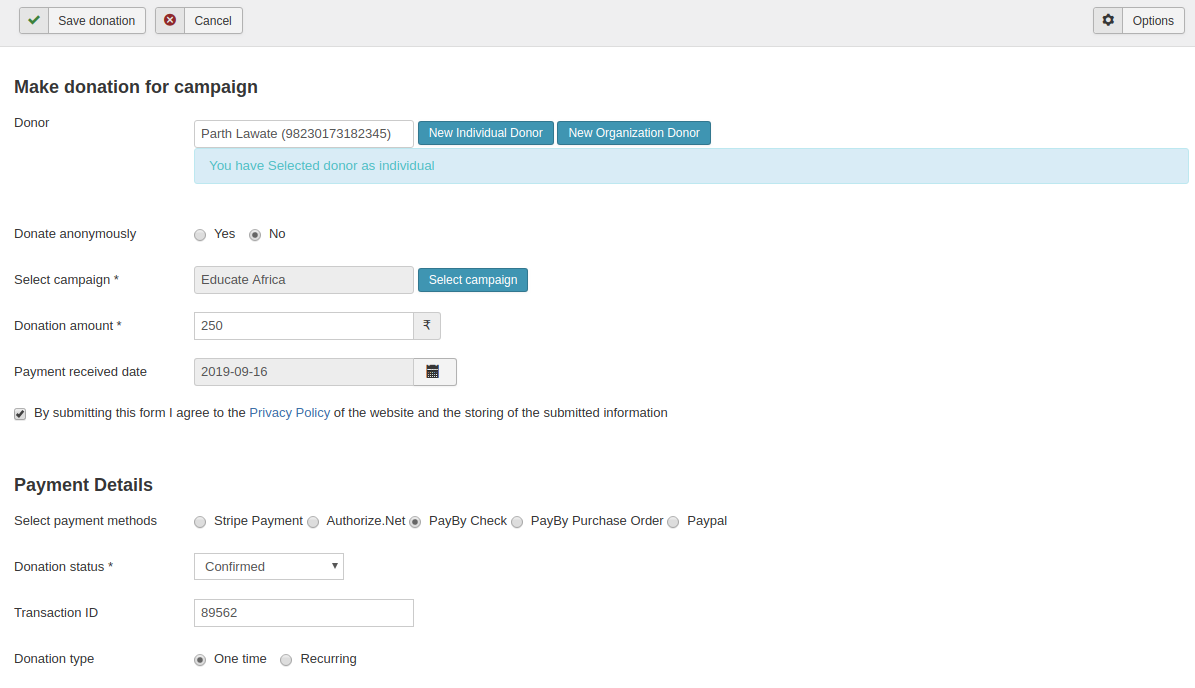The image size is (1195, 688).
Task: Pick Authorize.Net payment option
Action: [313, 522]
